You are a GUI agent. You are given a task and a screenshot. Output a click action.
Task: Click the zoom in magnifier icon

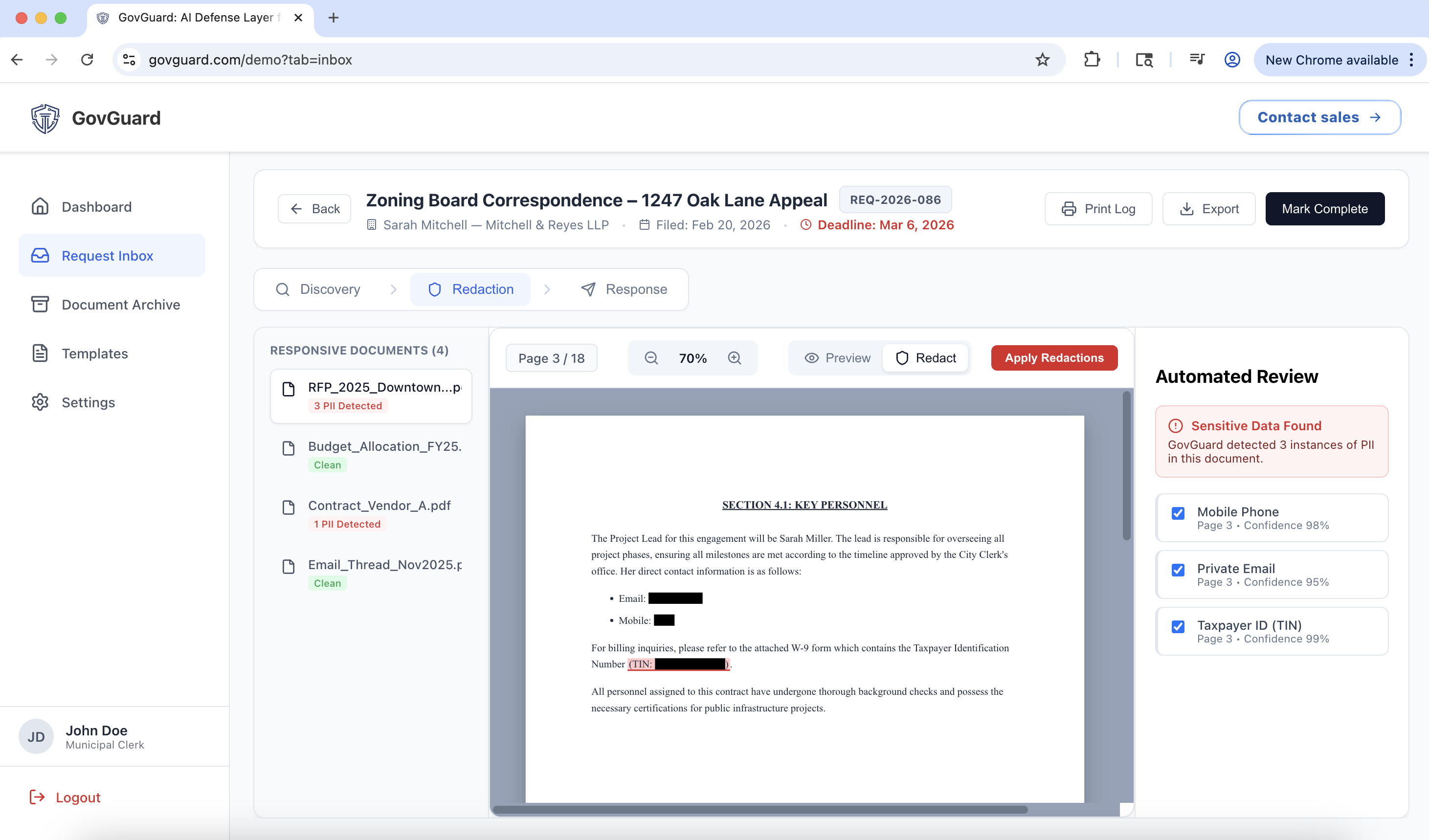pos(735,357)
